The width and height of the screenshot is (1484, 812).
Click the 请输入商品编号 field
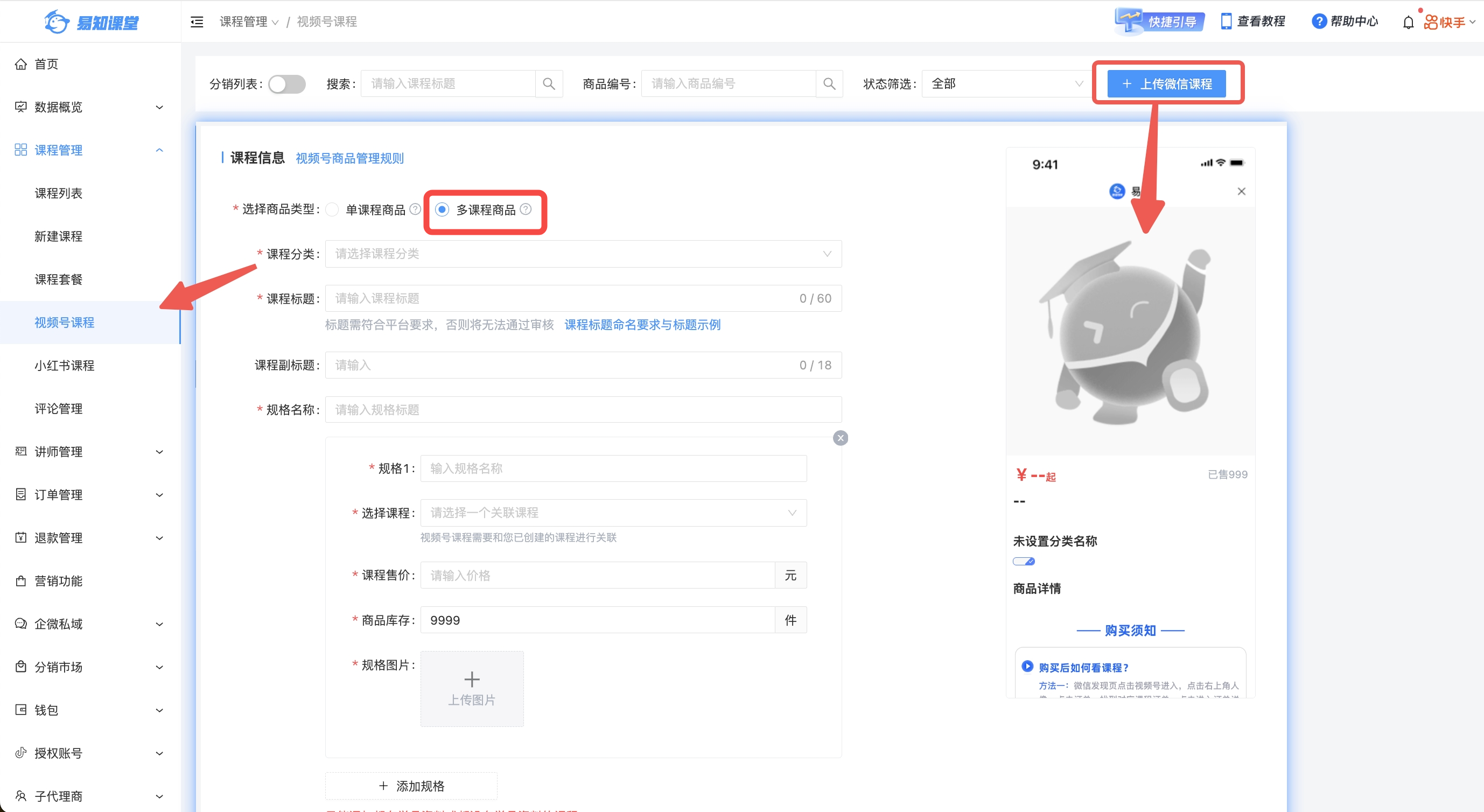coord(728,84)
